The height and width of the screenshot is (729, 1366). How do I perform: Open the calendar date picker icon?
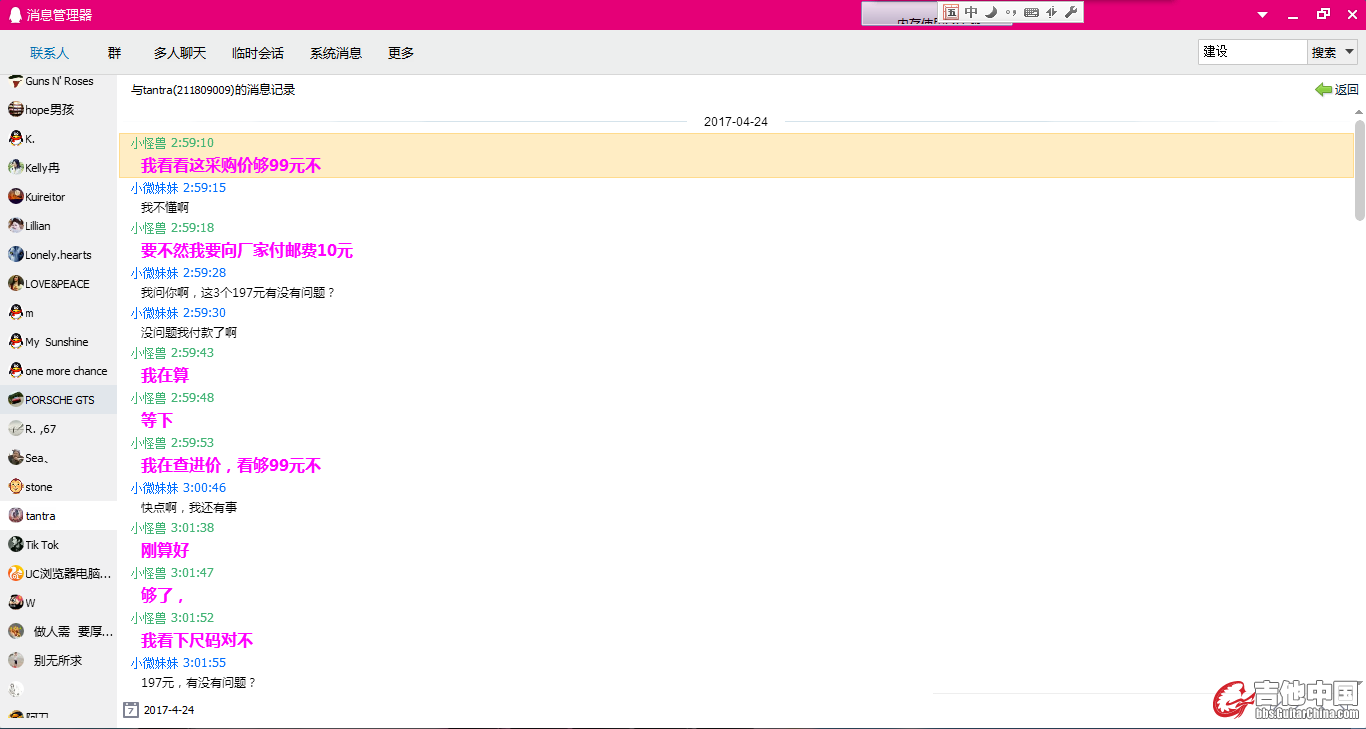(x=130, y=710)
